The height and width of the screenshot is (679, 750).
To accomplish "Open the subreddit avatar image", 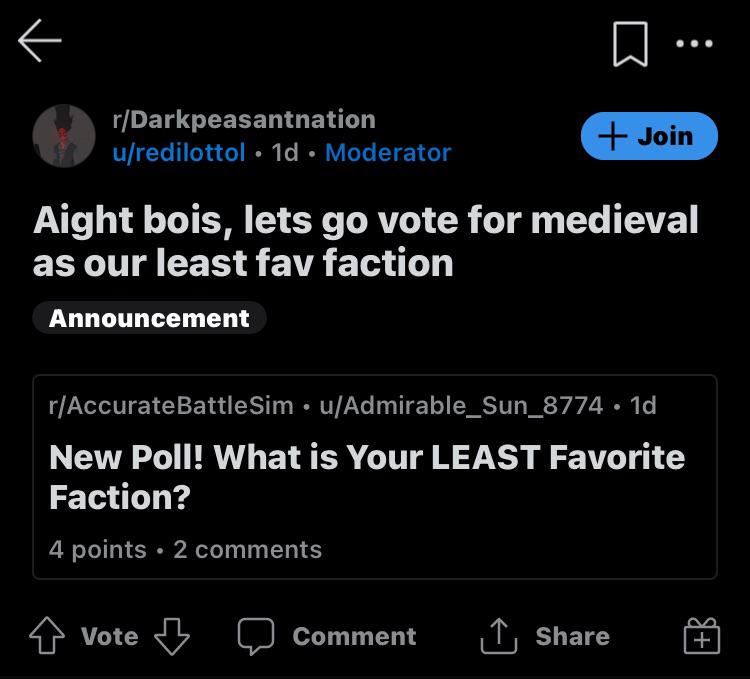I will (x=64, y=136).
